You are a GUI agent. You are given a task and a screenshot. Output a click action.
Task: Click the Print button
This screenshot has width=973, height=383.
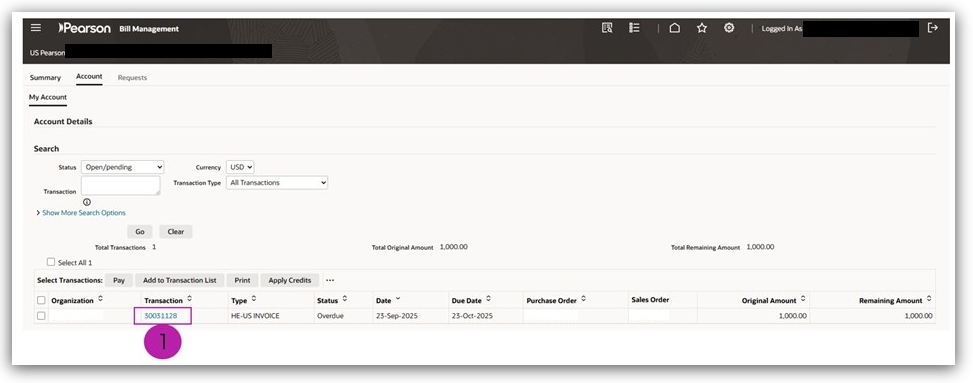tap(243, 280)
